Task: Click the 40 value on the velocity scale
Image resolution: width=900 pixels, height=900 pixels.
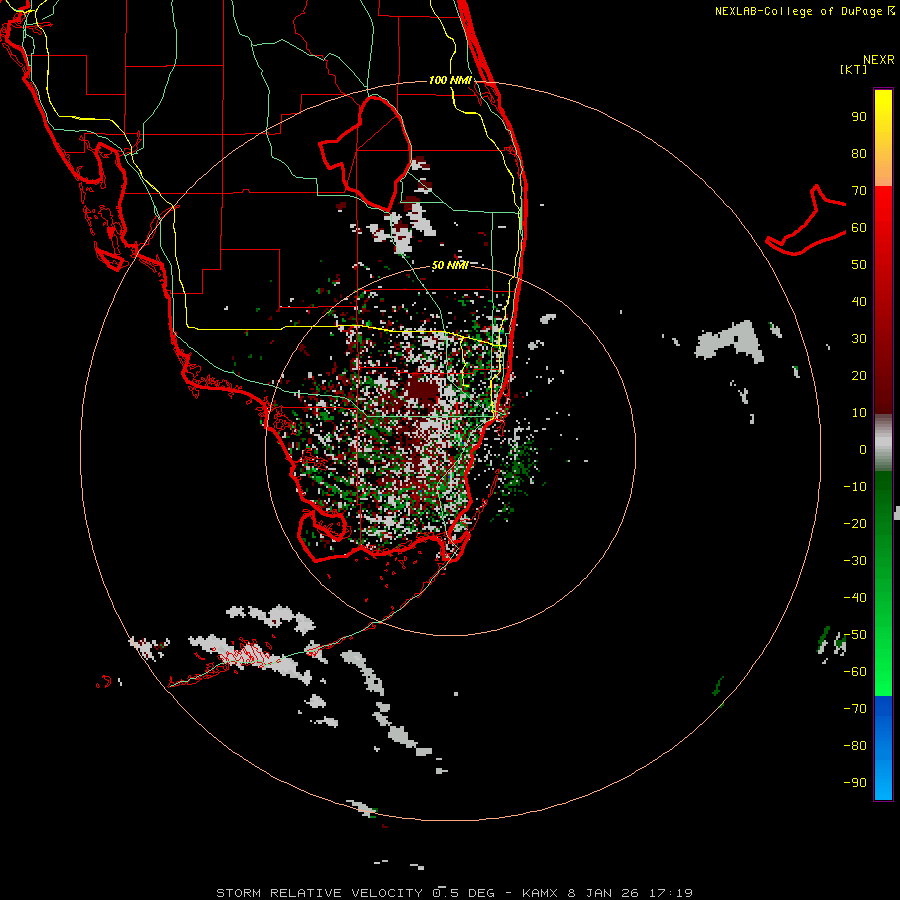Action: (x=859, y=301)
